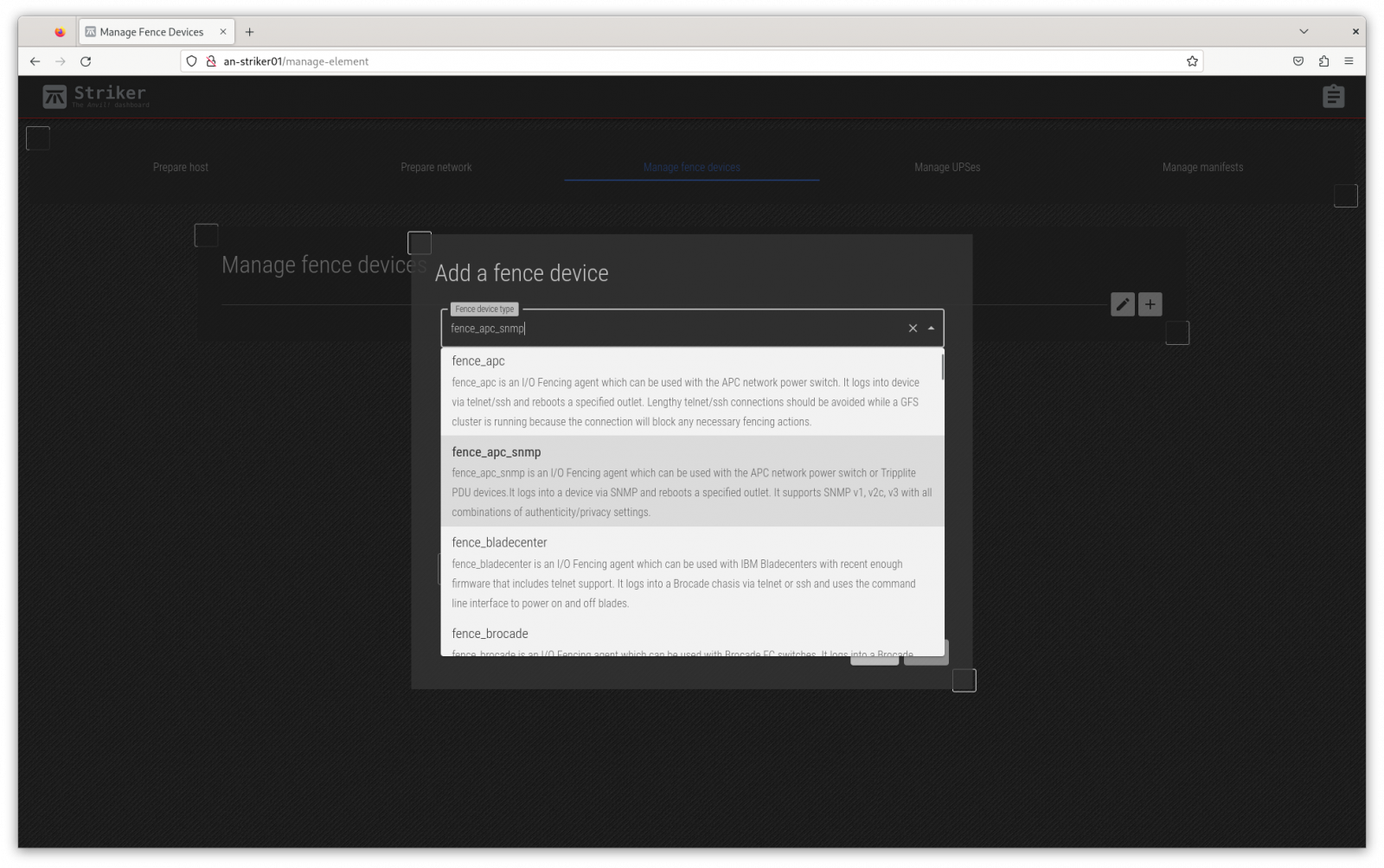The height and width of the screenshot is (868, 1384).
Task: Open the clipboard jobs icon in header
Action: (1333, 96)
